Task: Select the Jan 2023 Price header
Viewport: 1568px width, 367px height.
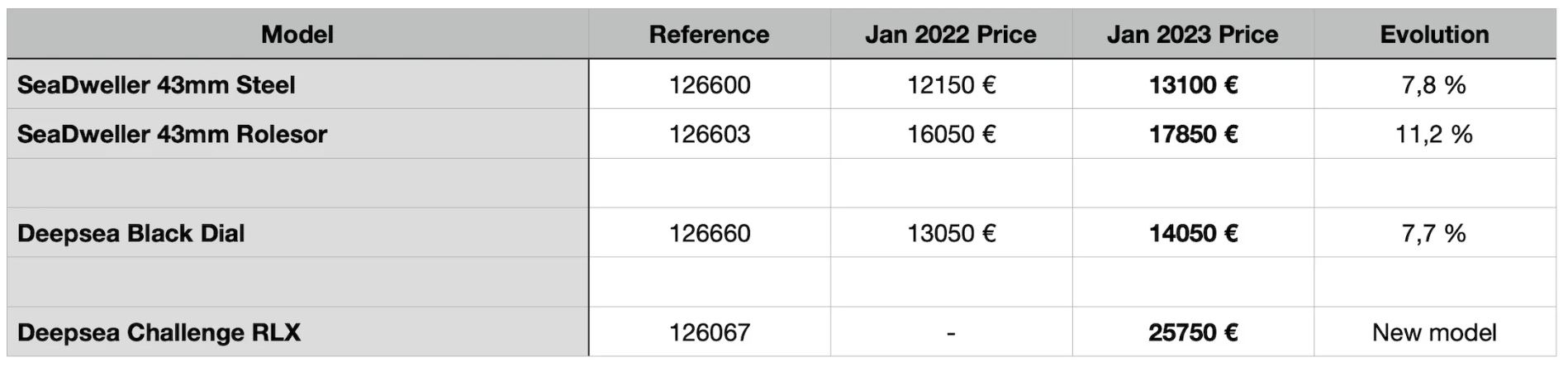Action: coord(1192,35)
